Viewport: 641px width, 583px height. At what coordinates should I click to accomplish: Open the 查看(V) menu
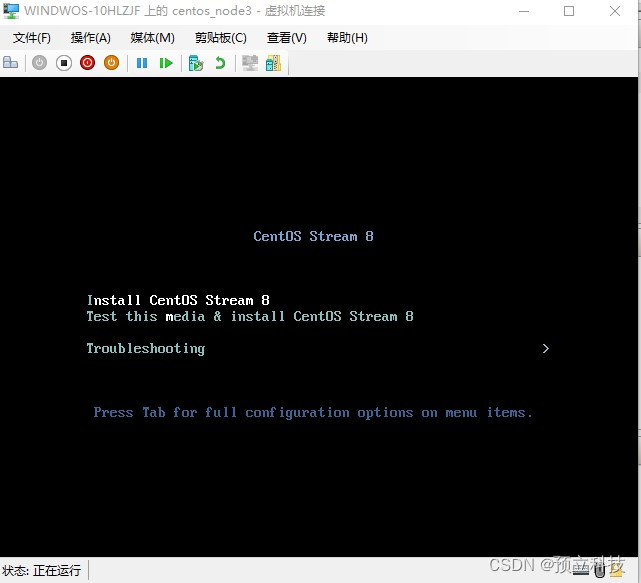click(x=286, y=38)
